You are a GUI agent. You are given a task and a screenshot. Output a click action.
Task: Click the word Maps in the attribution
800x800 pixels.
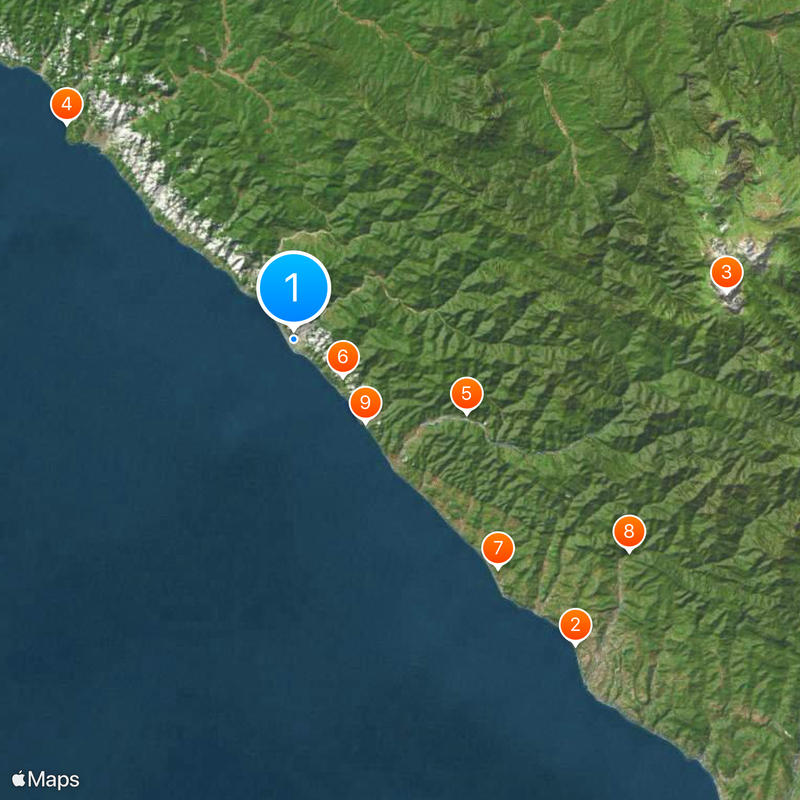(54, 780)
